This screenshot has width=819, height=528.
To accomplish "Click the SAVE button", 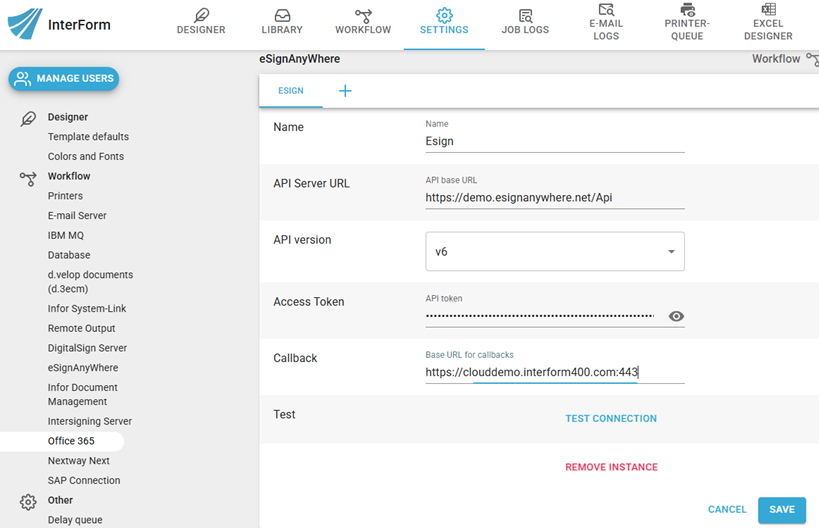I will [x=782, y=510].
